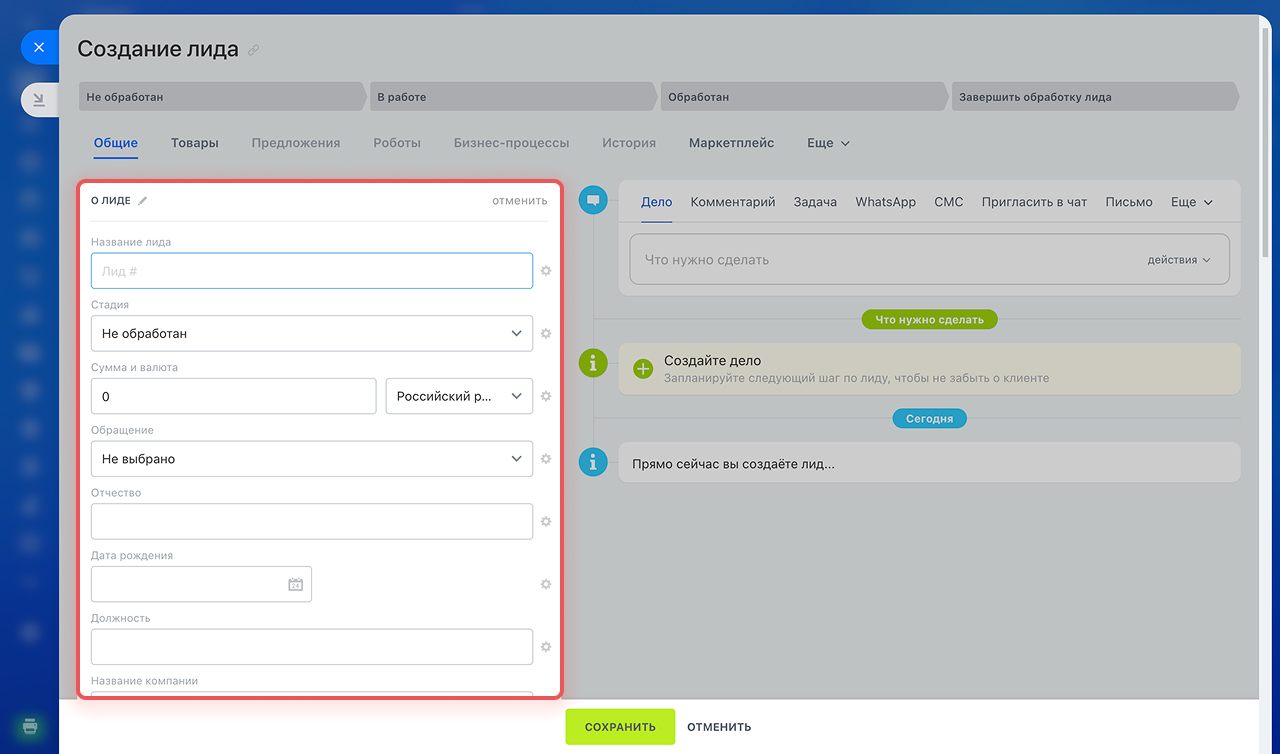Copy link icon next to Создание лида title
The height and width of the screenshot is (754, 1280).
(253, 49)
